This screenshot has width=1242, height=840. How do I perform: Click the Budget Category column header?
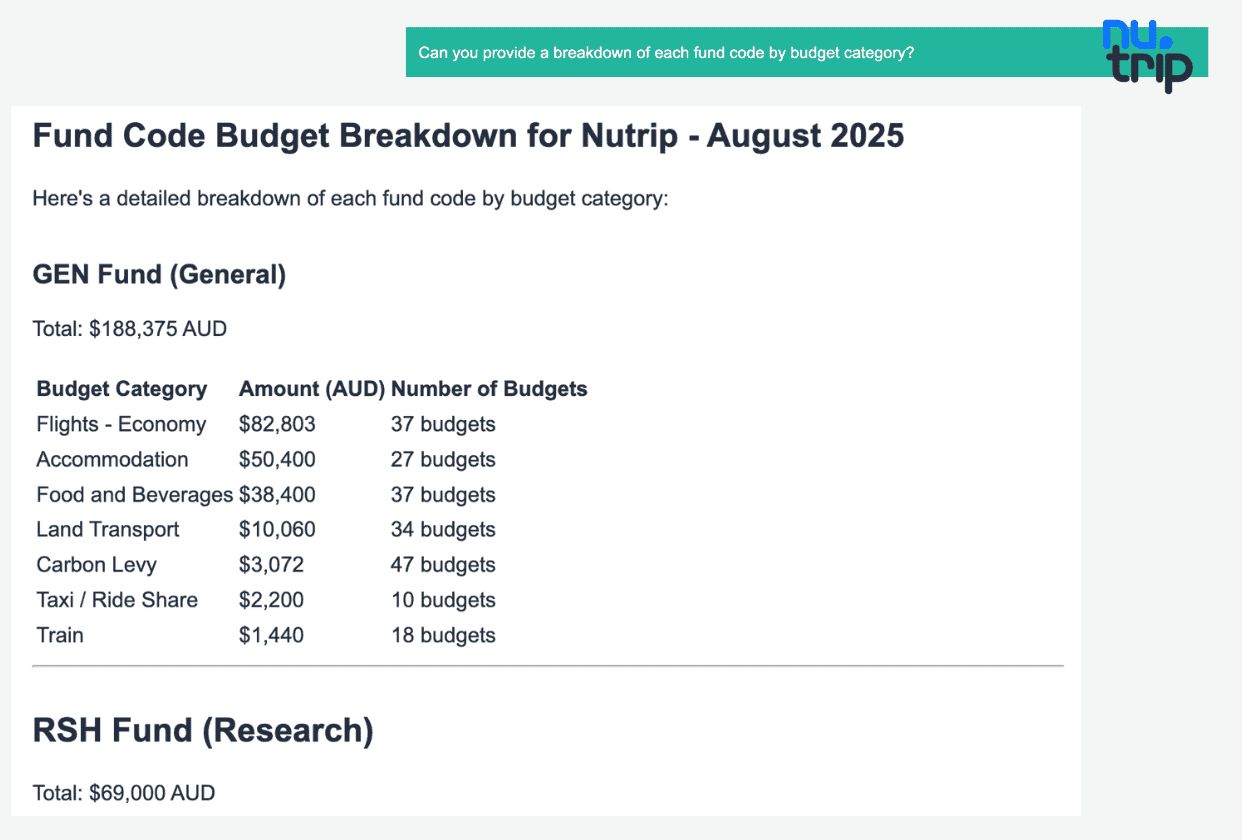122,389
